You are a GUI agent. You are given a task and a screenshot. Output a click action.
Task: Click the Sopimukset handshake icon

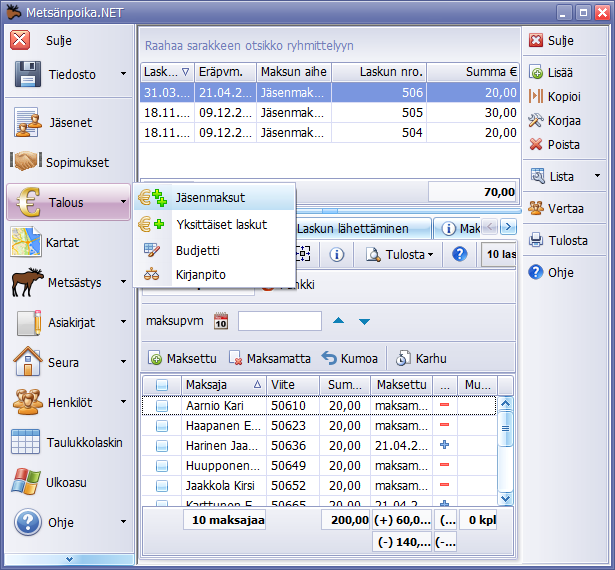click(27, 162)
